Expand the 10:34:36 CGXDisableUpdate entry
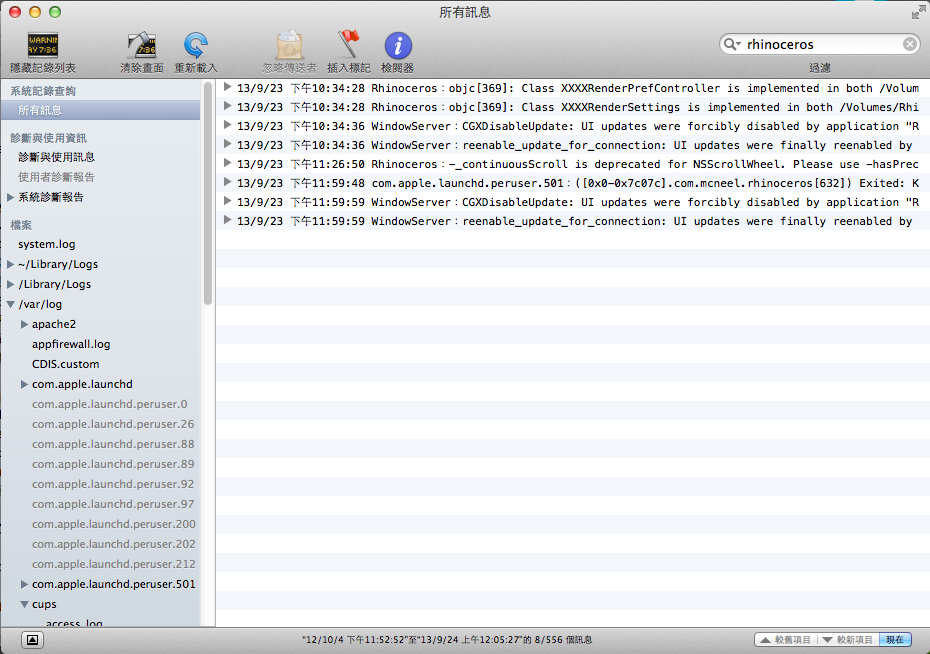This screenshot has width=930, height=654. (227, 125)
